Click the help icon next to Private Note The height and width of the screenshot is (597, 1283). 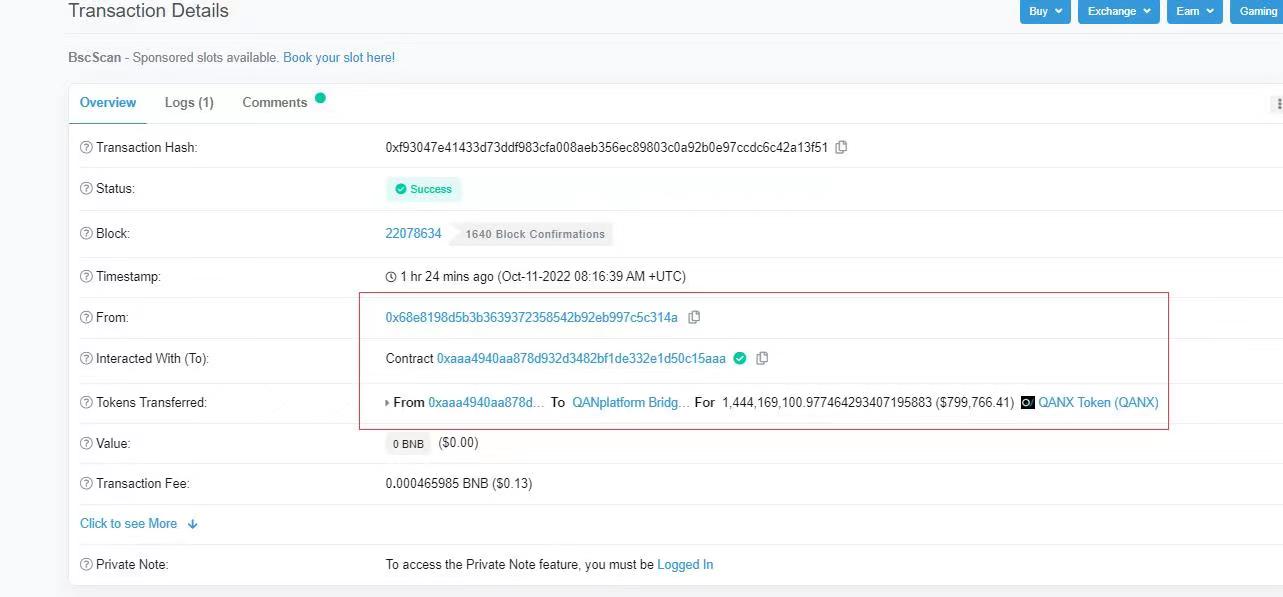[x=86, y=564]
